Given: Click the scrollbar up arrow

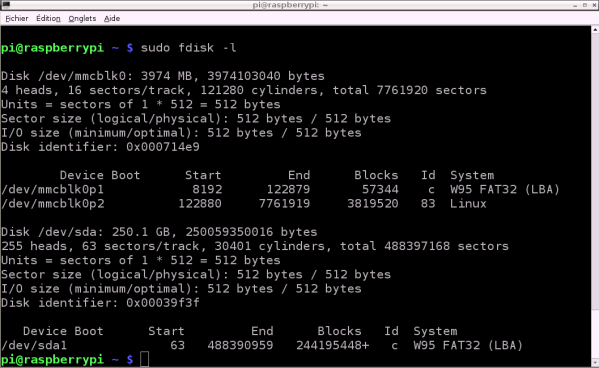Looking at the screenshot, I should pos(595,30).
